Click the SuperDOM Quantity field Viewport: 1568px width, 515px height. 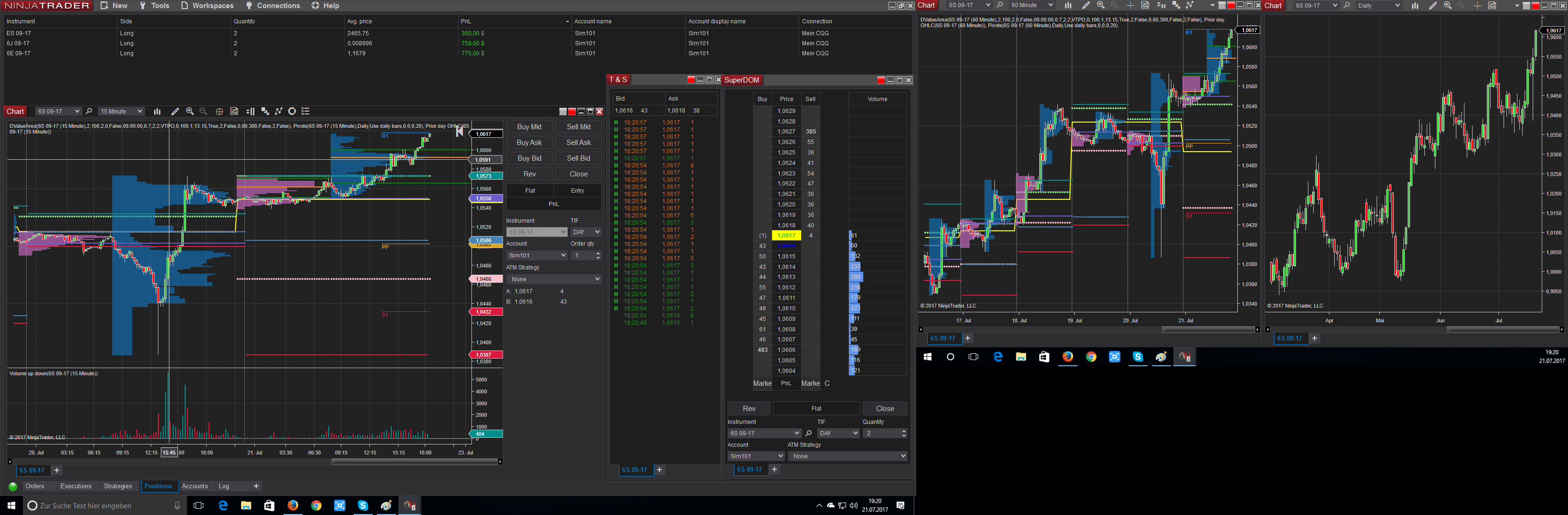tap(884, 433)
